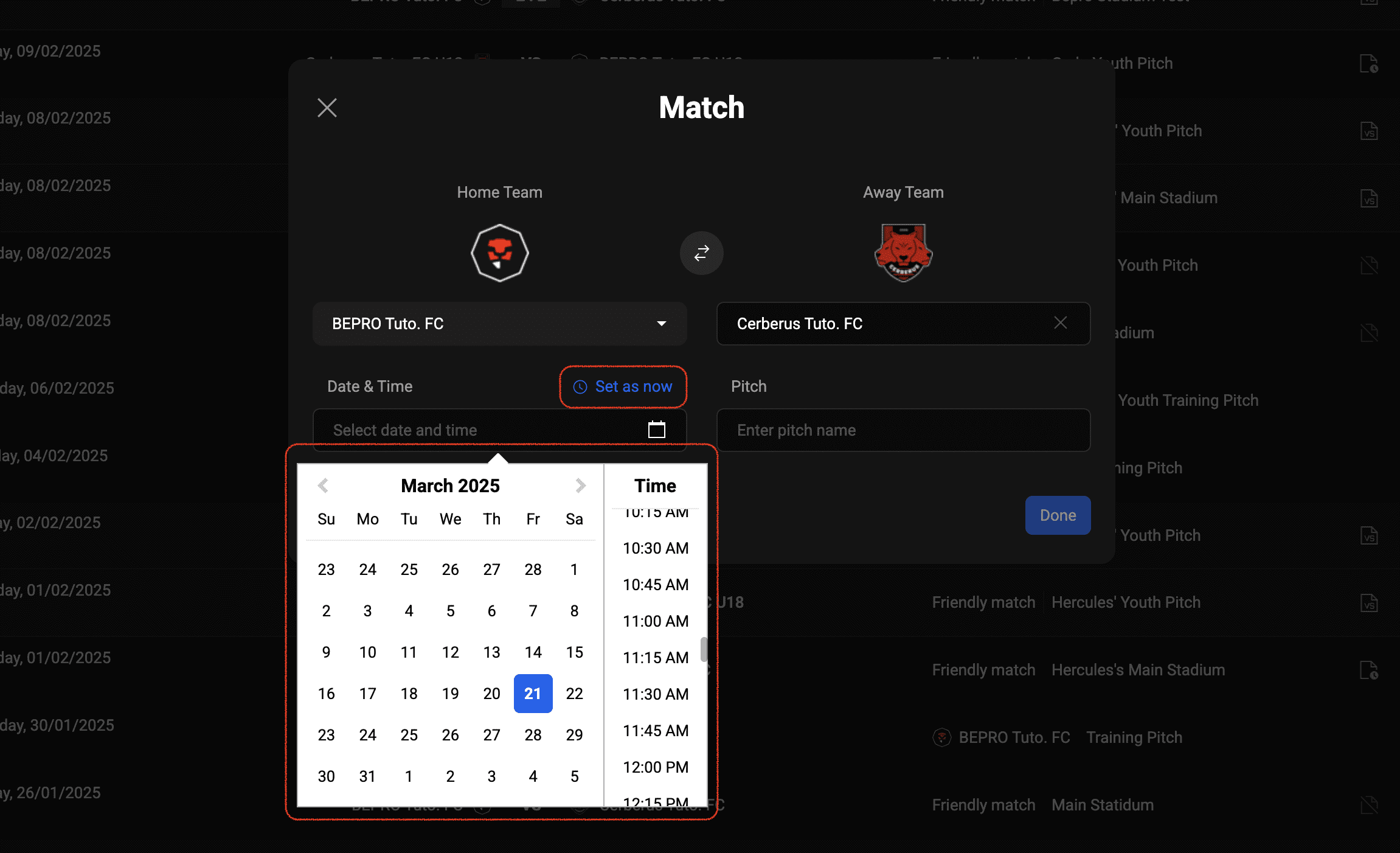
Task: Click the 06/02/2025 date row
Action: tap(57, 388)
